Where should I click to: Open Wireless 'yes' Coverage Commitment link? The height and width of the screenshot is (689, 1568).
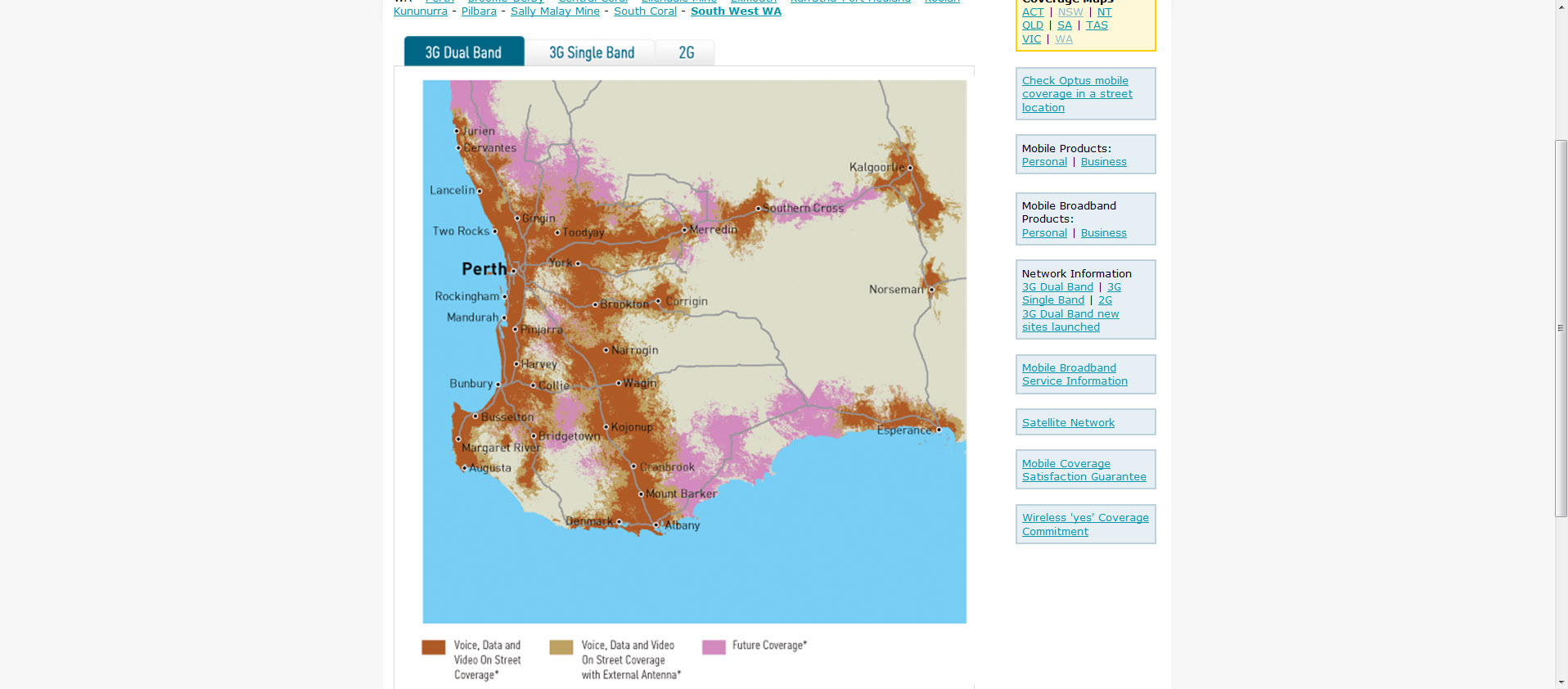pyautogui.click(x=1084, y=525)
